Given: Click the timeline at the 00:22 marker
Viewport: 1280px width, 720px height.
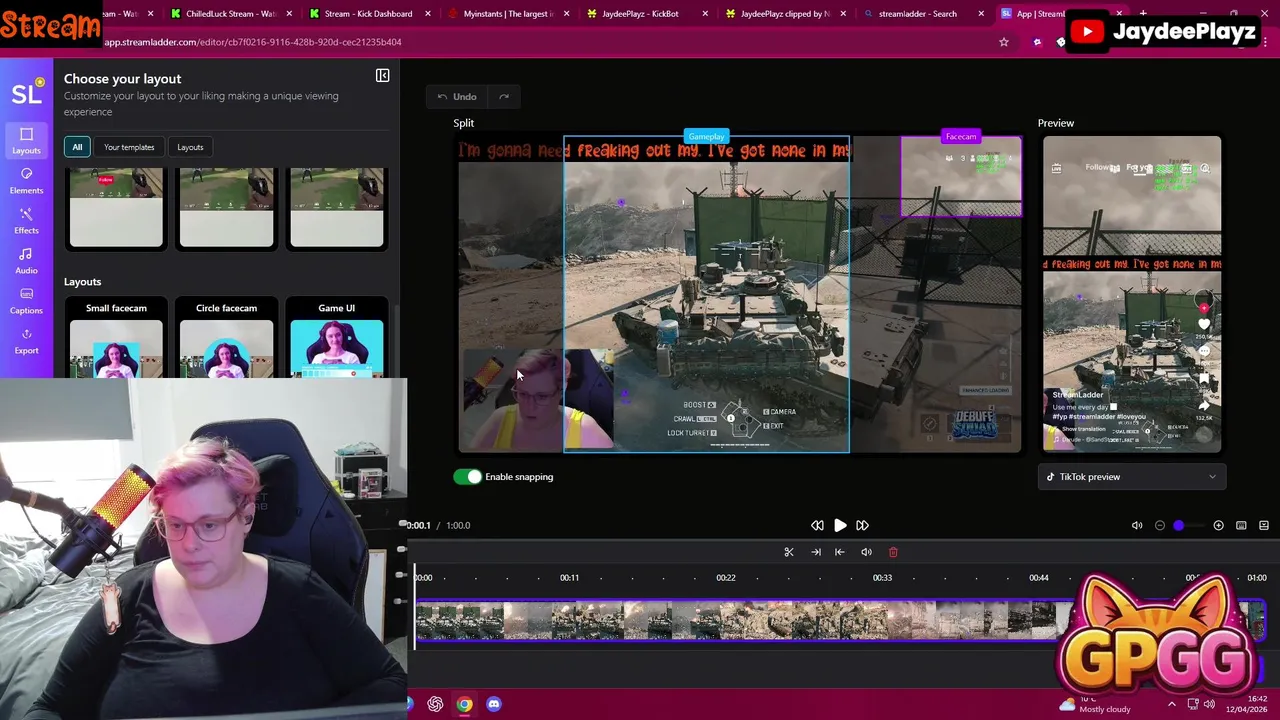Looking at the screenshot, I should (726, 578).
